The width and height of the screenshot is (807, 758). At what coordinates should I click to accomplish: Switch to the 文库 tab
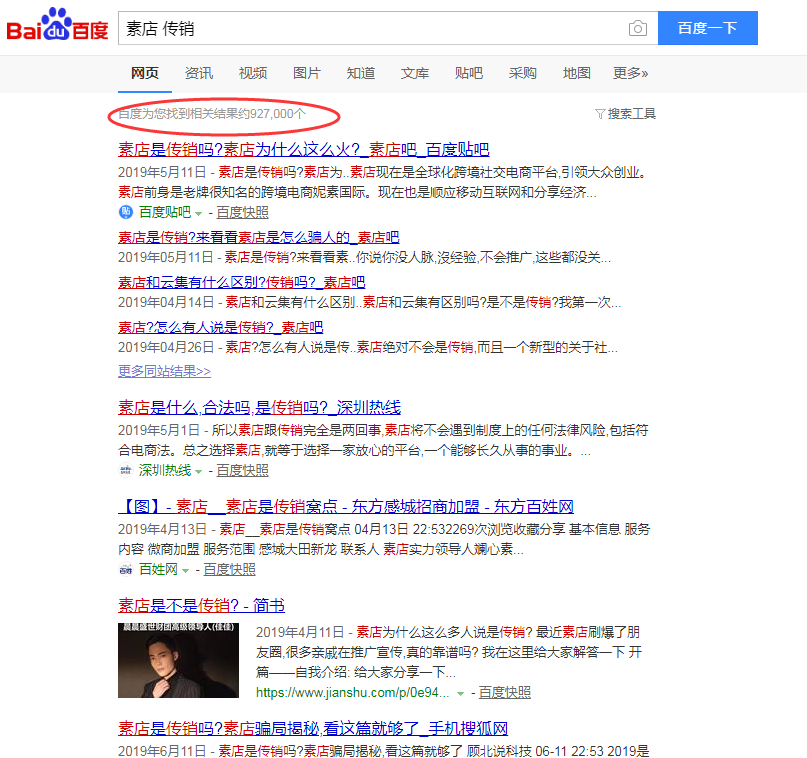(415, 73)
